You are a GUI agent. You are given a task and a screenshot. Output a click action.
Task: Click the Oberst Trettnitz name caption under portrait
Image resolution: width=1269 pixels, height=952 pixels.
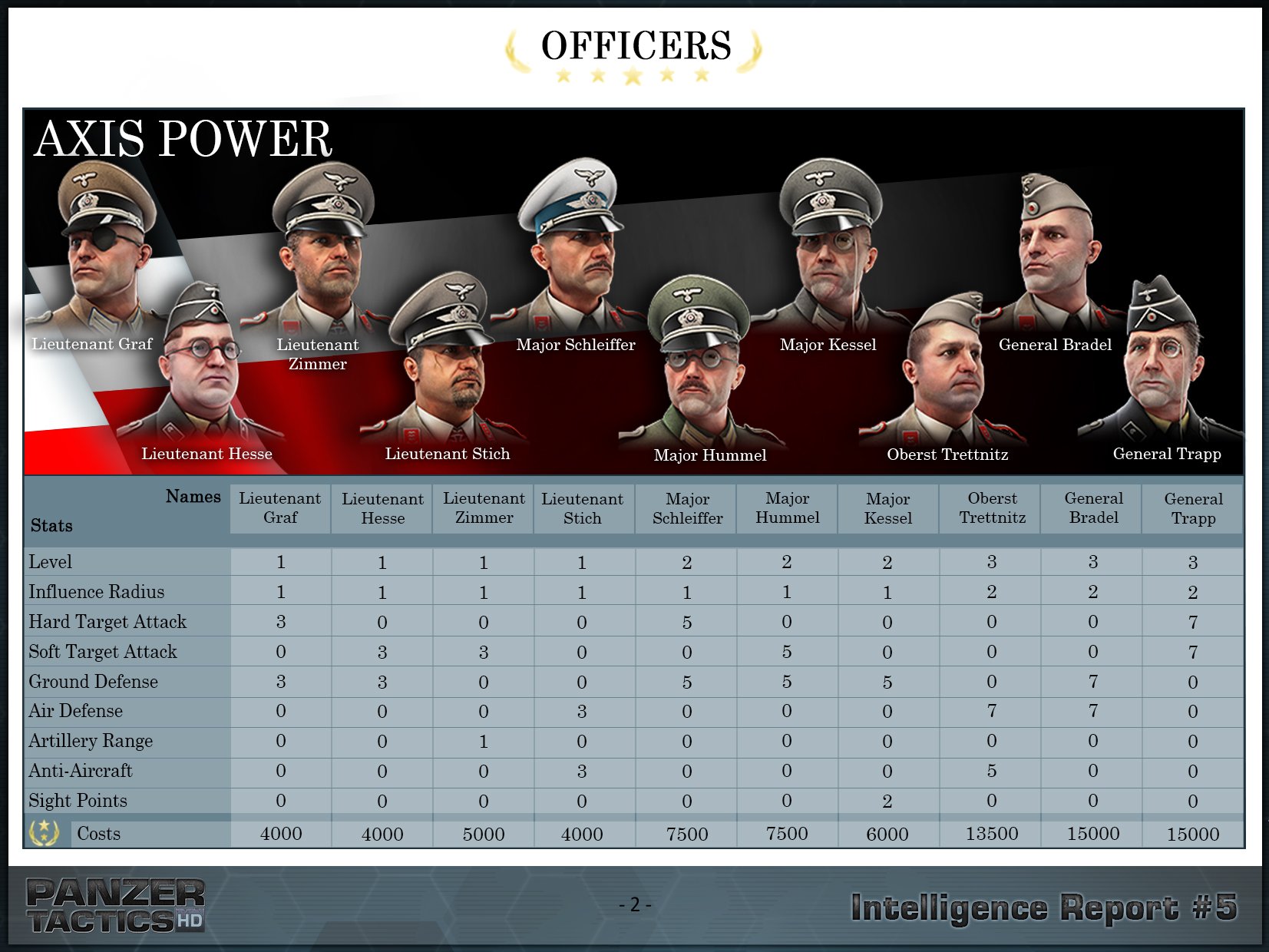coord(947,455)
